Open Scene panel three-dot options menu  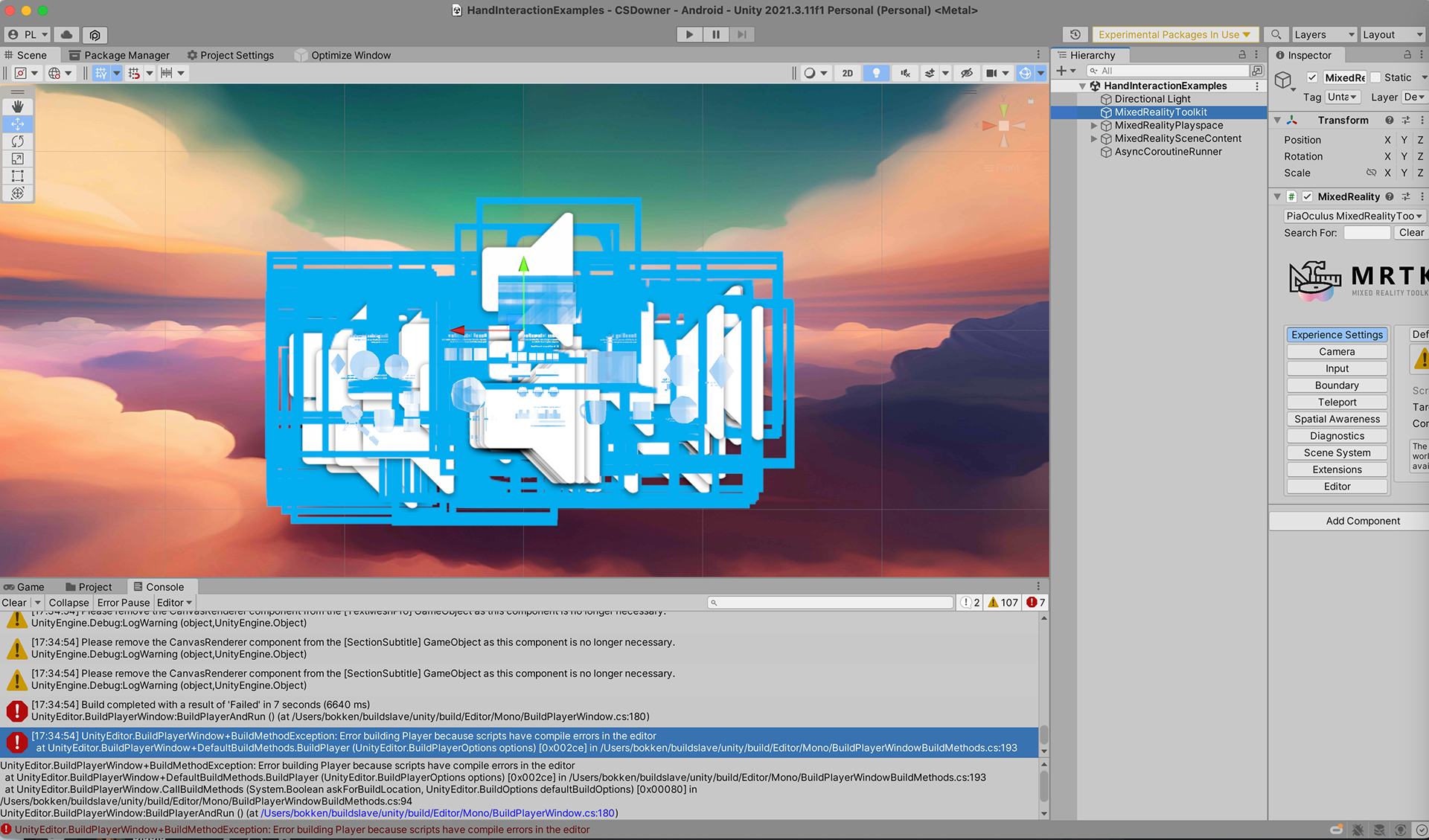[x=1038, y=55]
